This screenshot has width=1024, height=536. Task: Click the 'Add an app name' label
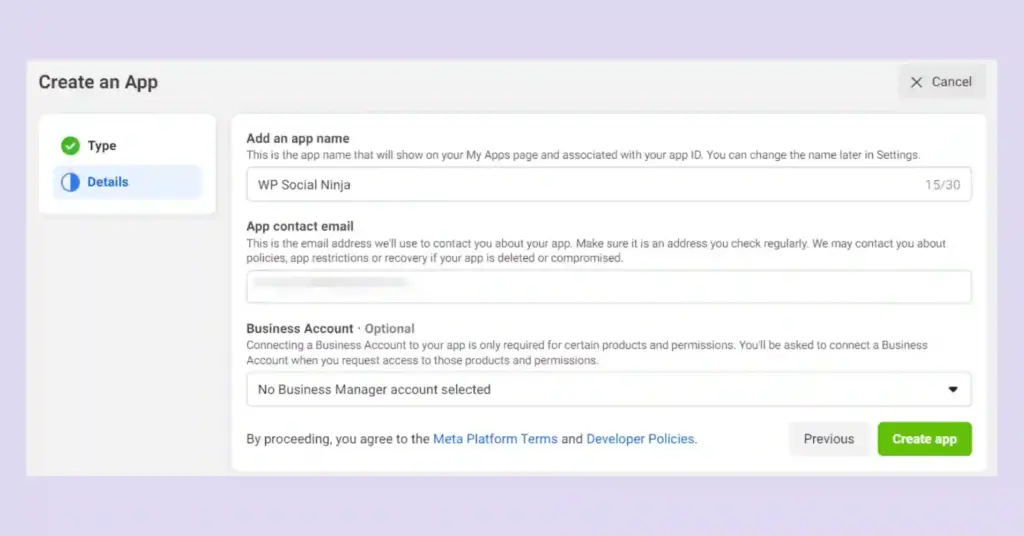coord(298,138)
